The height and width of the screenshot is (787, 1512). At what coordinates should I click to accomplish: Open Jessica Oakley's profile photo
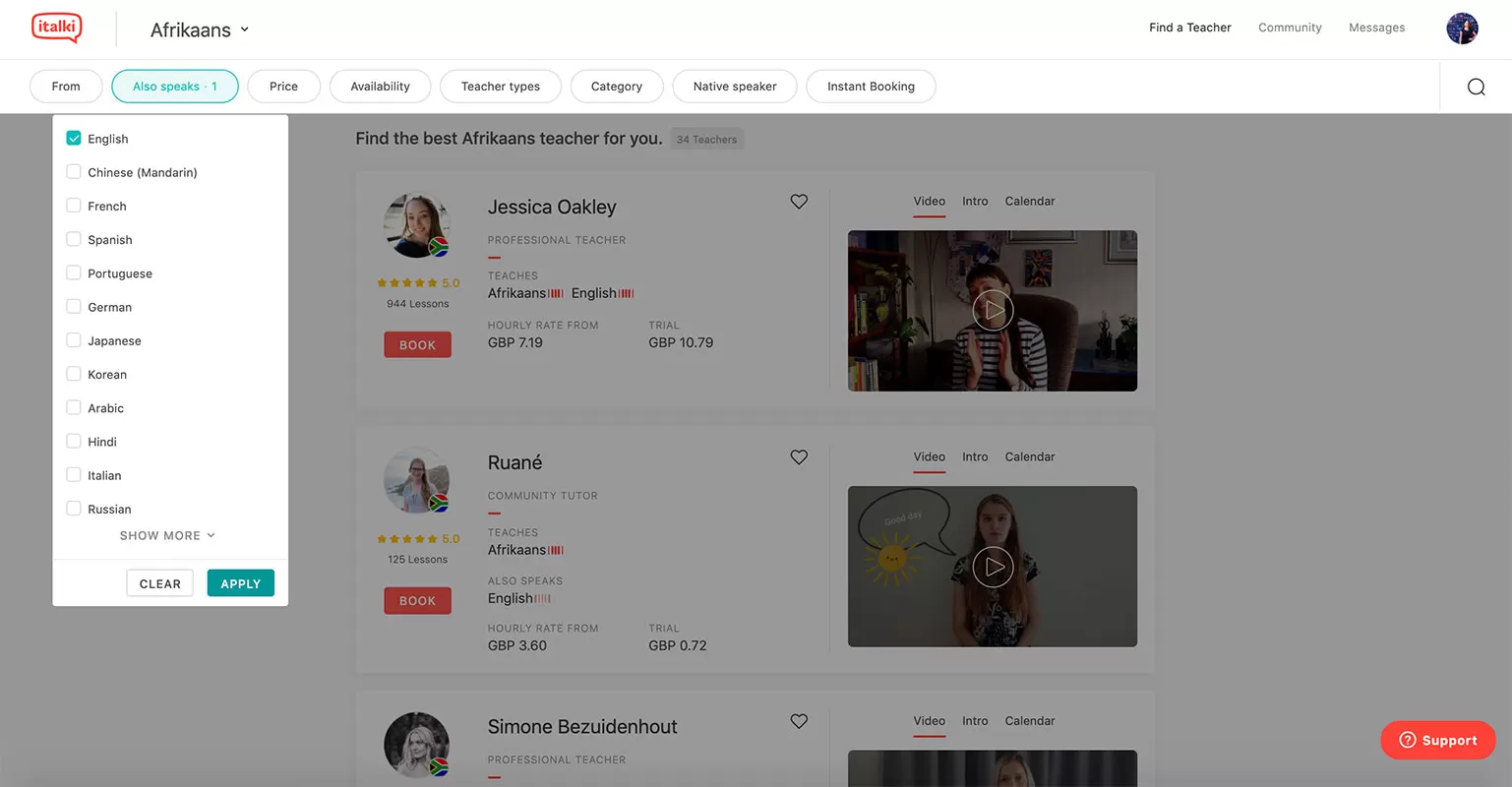point(416,225)
